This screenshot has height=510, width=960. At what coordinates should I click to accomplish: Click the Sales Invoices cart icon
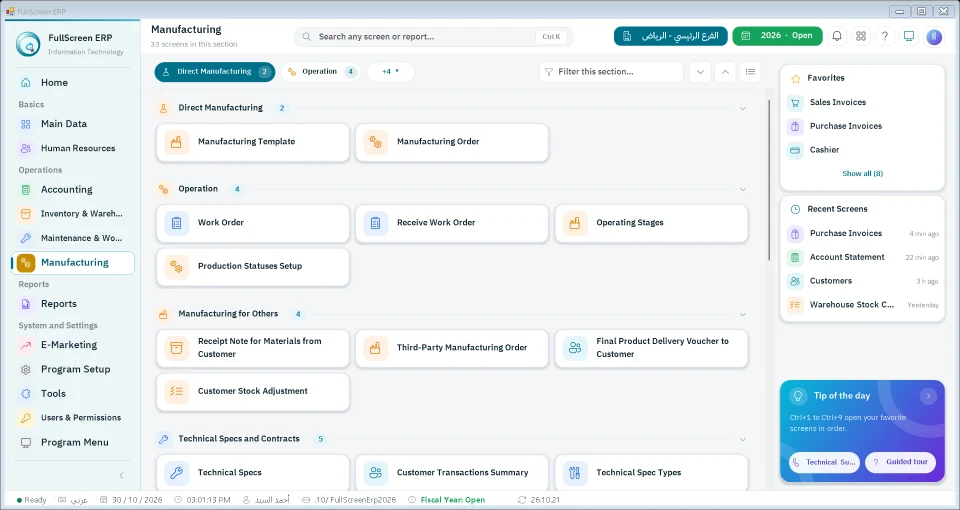pyautogui.click(x=795, y=102)
